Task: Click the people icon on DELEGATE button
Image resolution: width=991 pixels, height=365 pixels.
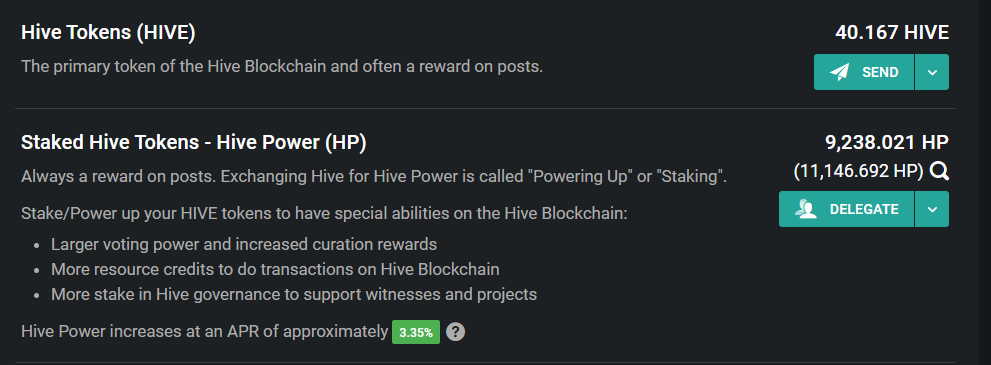Action: coord(806,209)
